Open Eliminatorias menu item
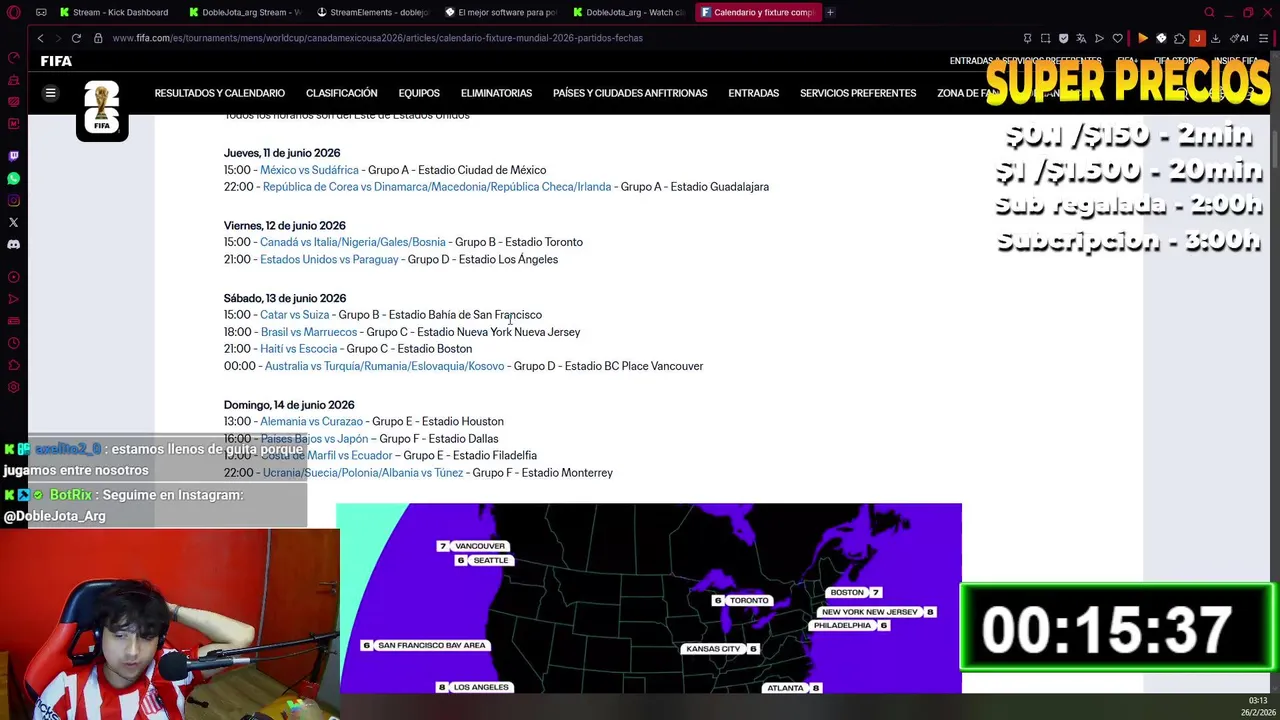Viewport: 1280px width, 720px height. (x=496, y=93)
